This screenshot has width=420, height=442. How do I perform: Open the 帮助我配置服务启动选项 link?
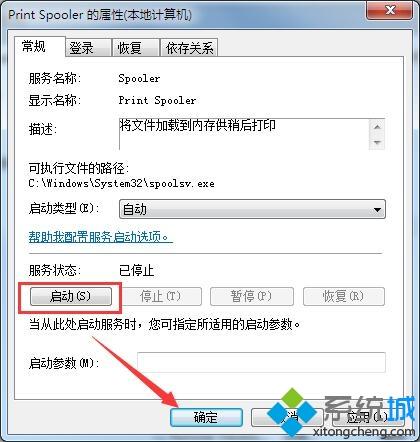coord(101,237)
